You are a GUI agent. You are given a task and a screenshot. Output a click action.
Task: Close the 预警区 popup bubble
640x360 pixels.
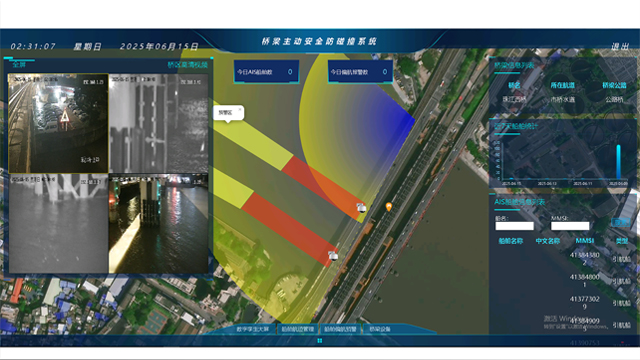[x=240, y=109]
